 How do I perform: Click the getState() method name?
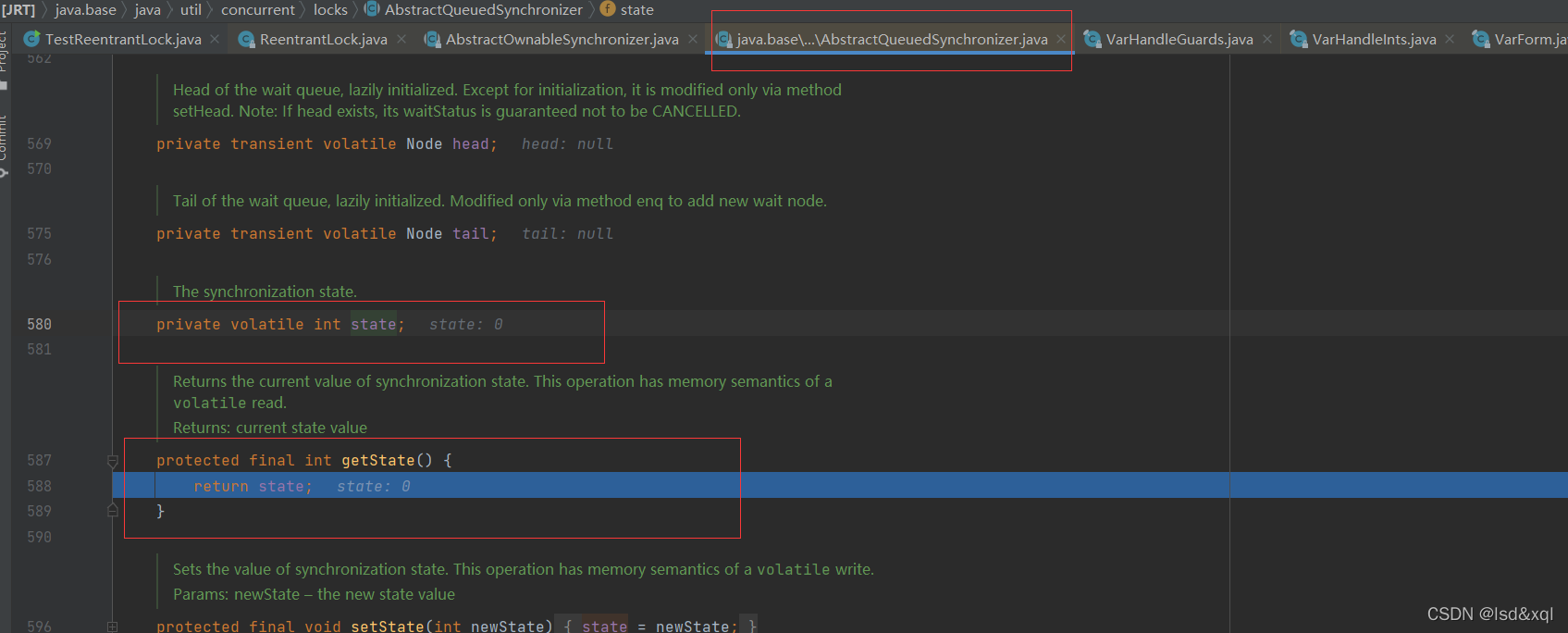[377, 460]
